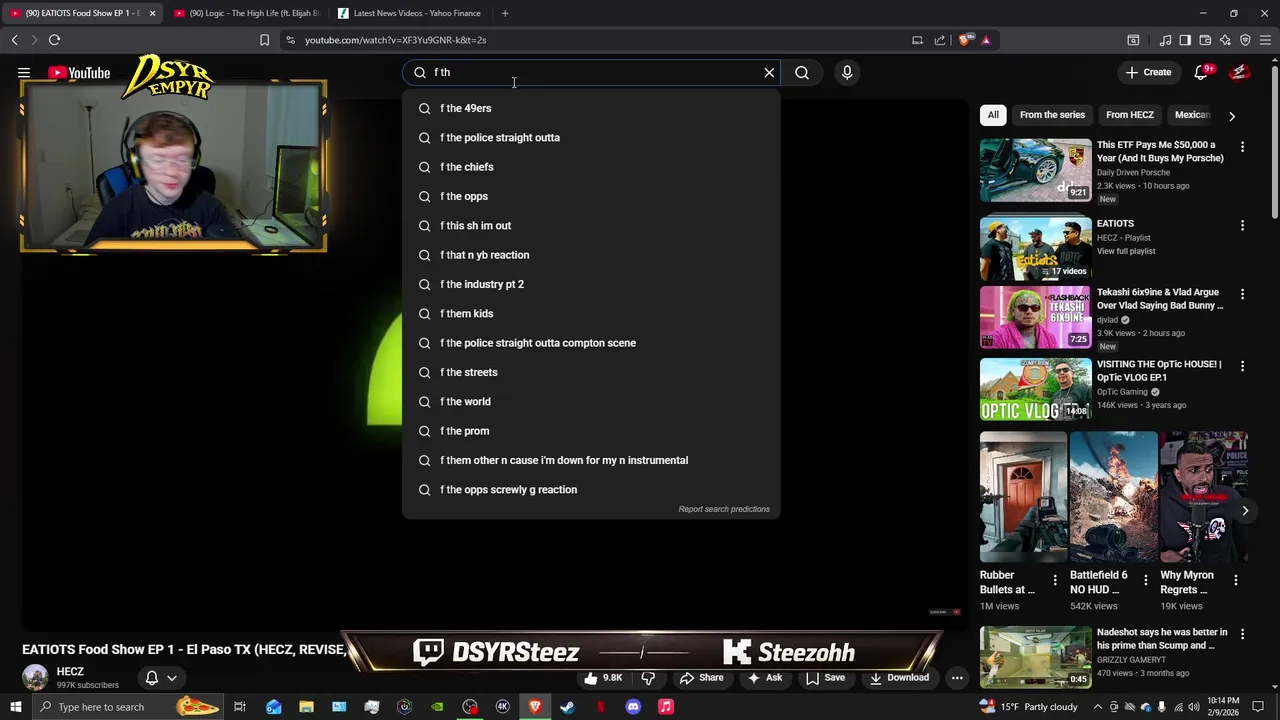Open the Brave playlist music note icon
Viewport: 1280px width, 720px height.
[x=1165, y=40]
